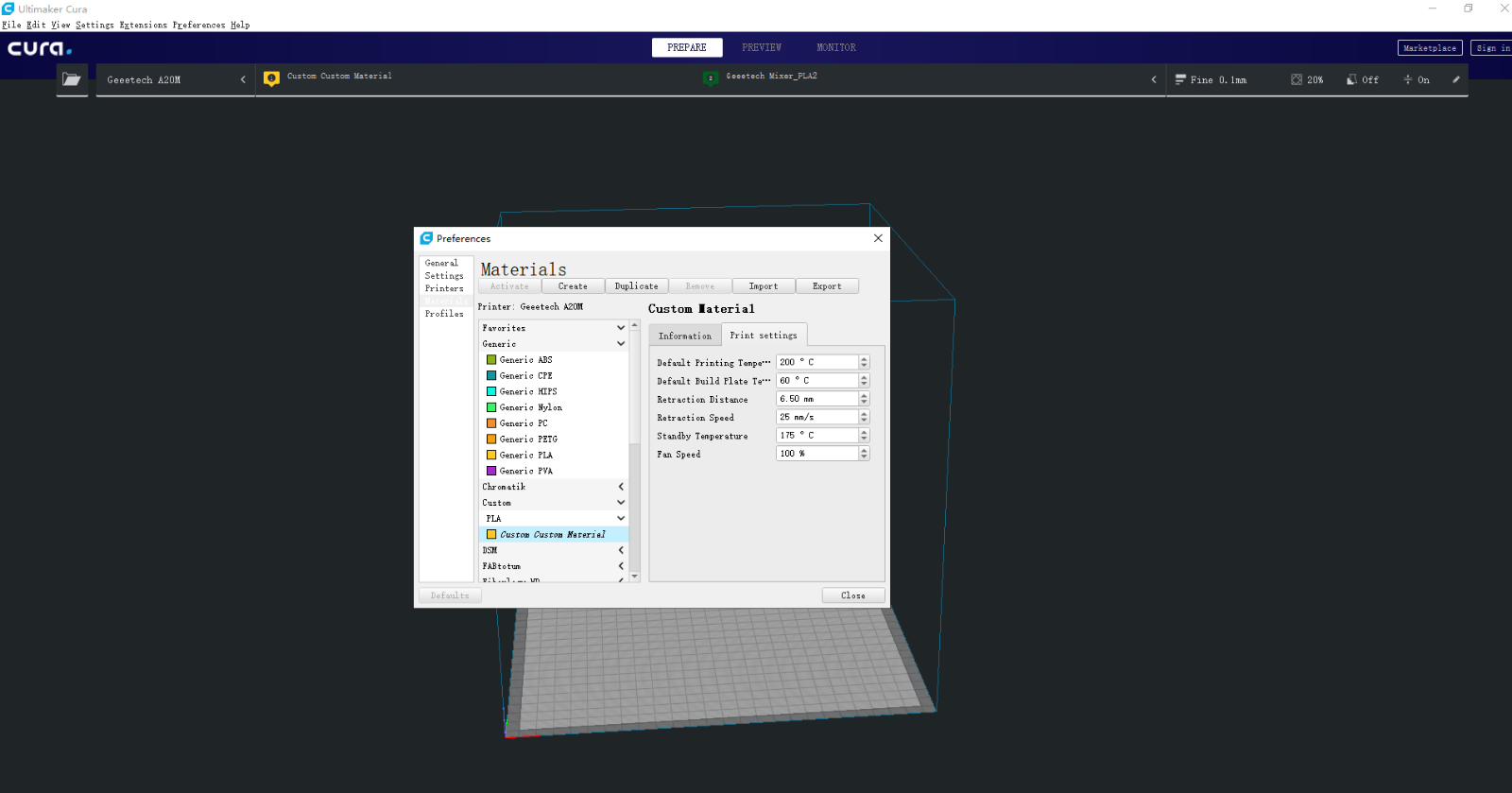This screenshot has height=793, width=1512.
Task: Click the support Off icon
Action: click(x=1351, y=79)
